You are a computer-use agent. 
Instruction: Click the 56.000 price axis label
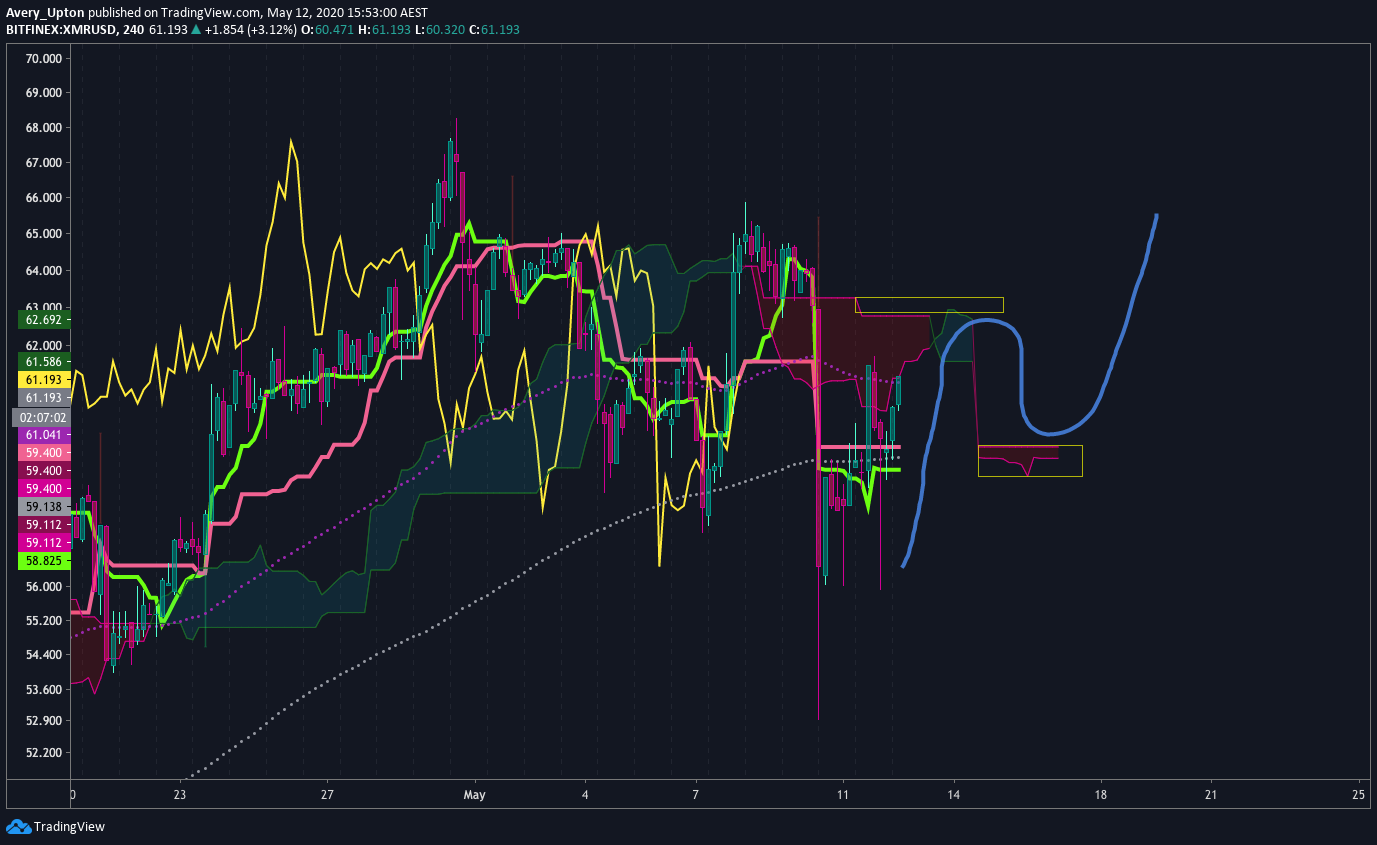(43, 587)
